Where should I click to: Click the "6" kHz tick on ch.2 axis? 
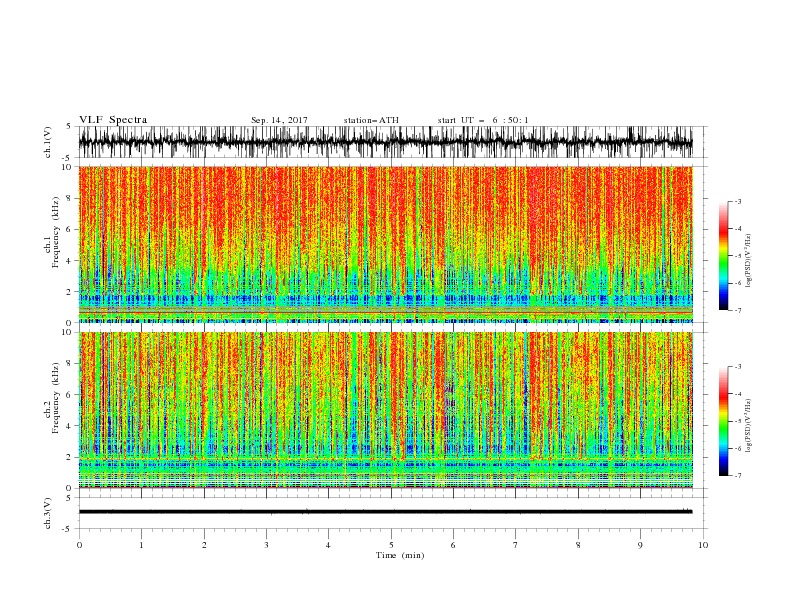(x=69, y=395)
